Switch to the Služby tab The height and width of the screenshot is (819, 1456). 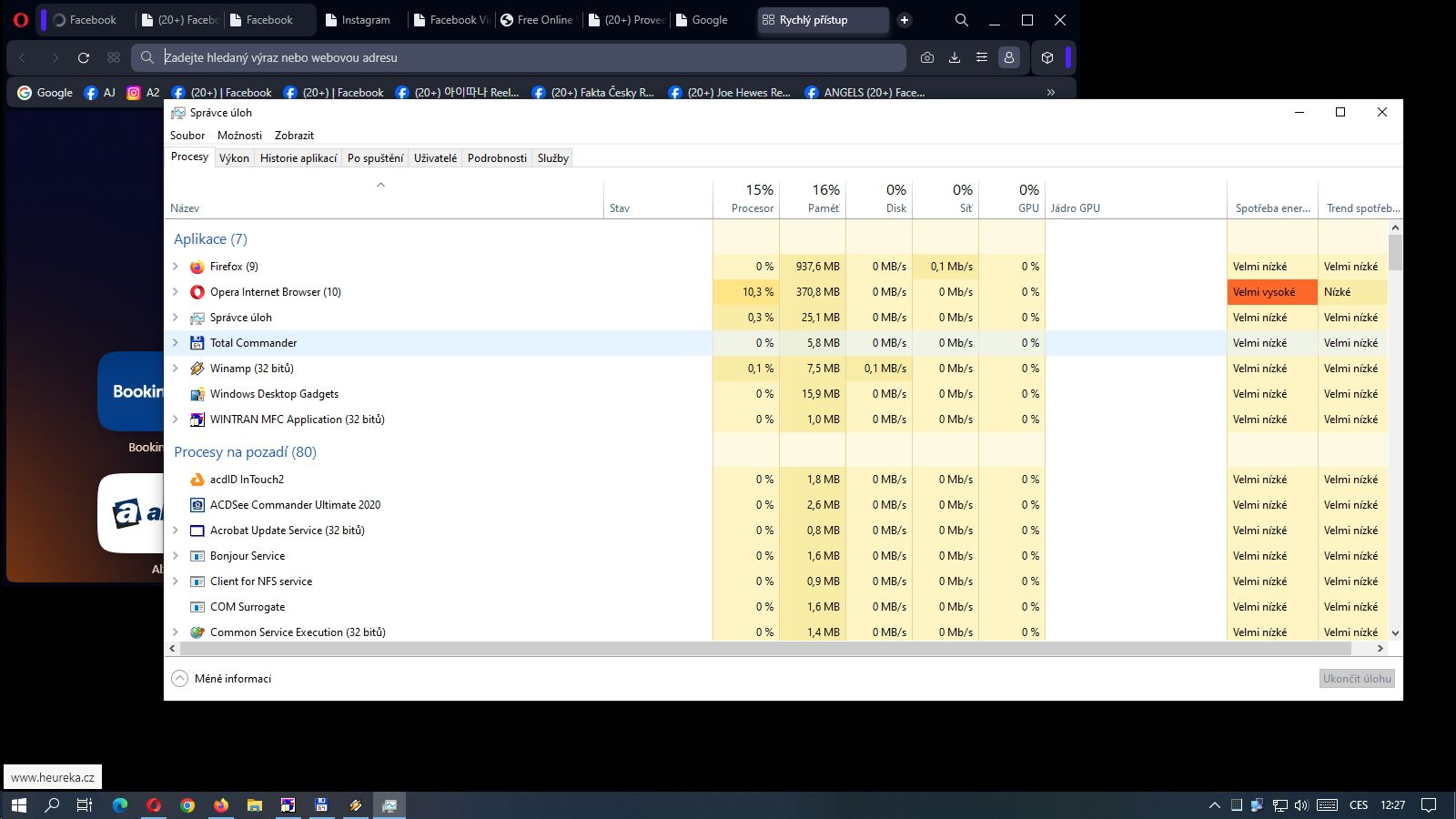point(553,158)
